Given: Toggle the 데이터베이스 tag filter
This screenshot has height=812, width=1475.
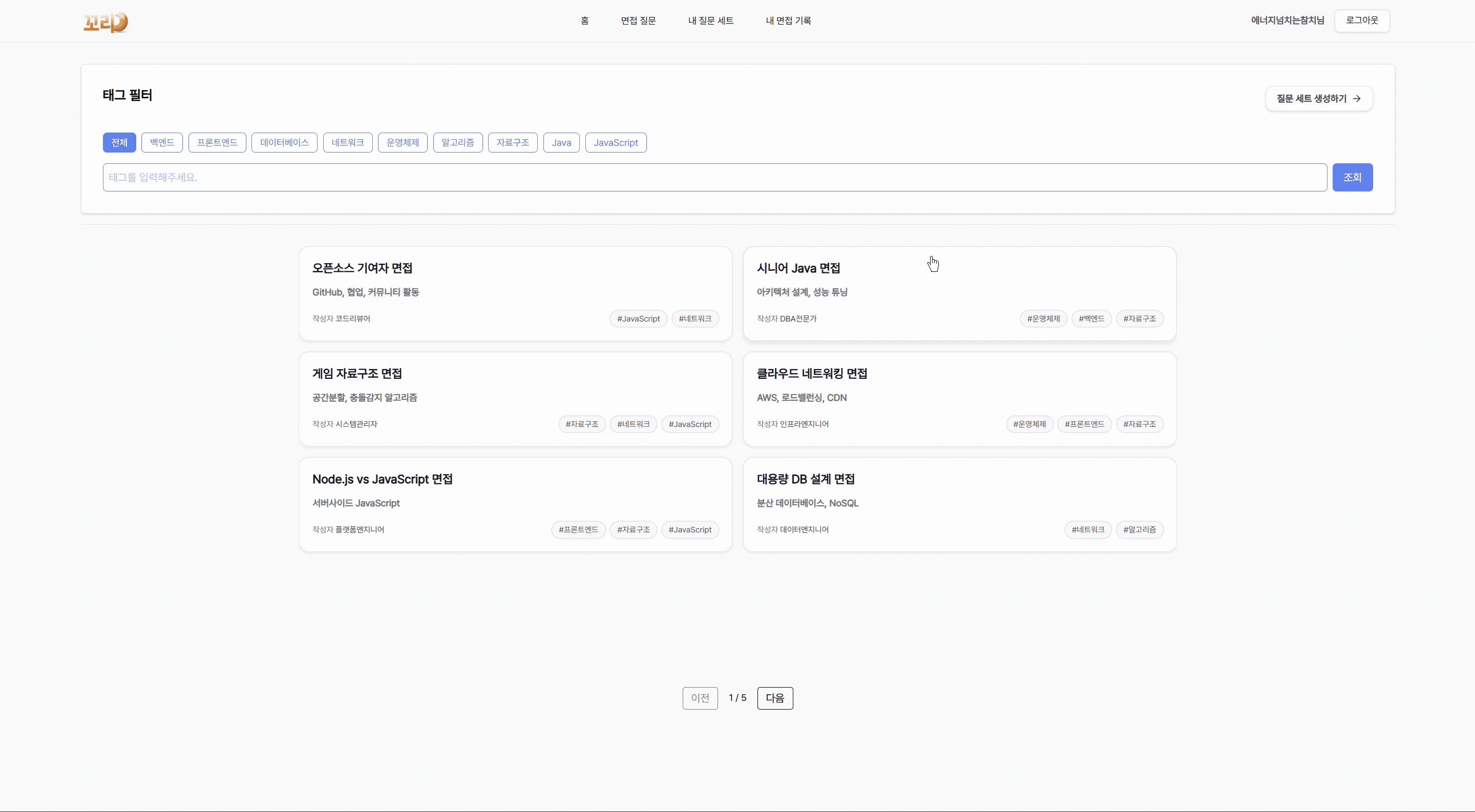Looking at the screenshot, I should tap(284, 142).
